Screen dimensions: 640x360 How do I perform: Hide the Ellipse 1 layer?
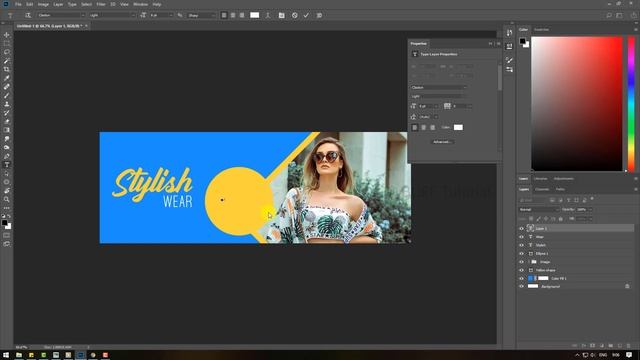click(x=521, y=253)
